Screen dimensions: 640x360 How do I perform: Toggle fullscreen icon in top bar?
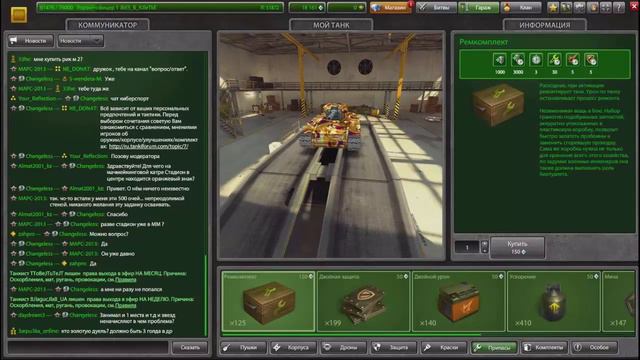pos(606,7)
